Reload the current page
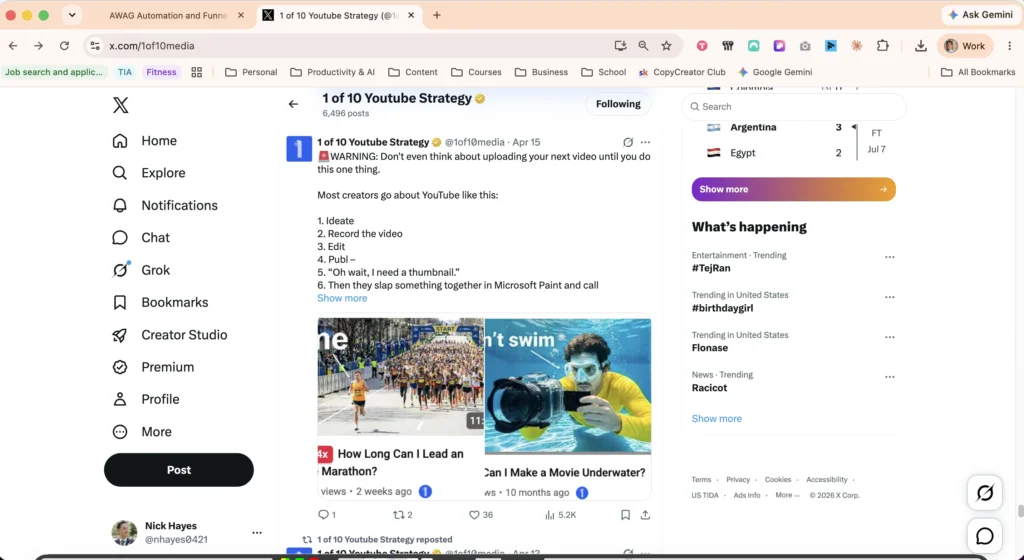The width and height of the screenshot is (1024, 560). point(64,46)
